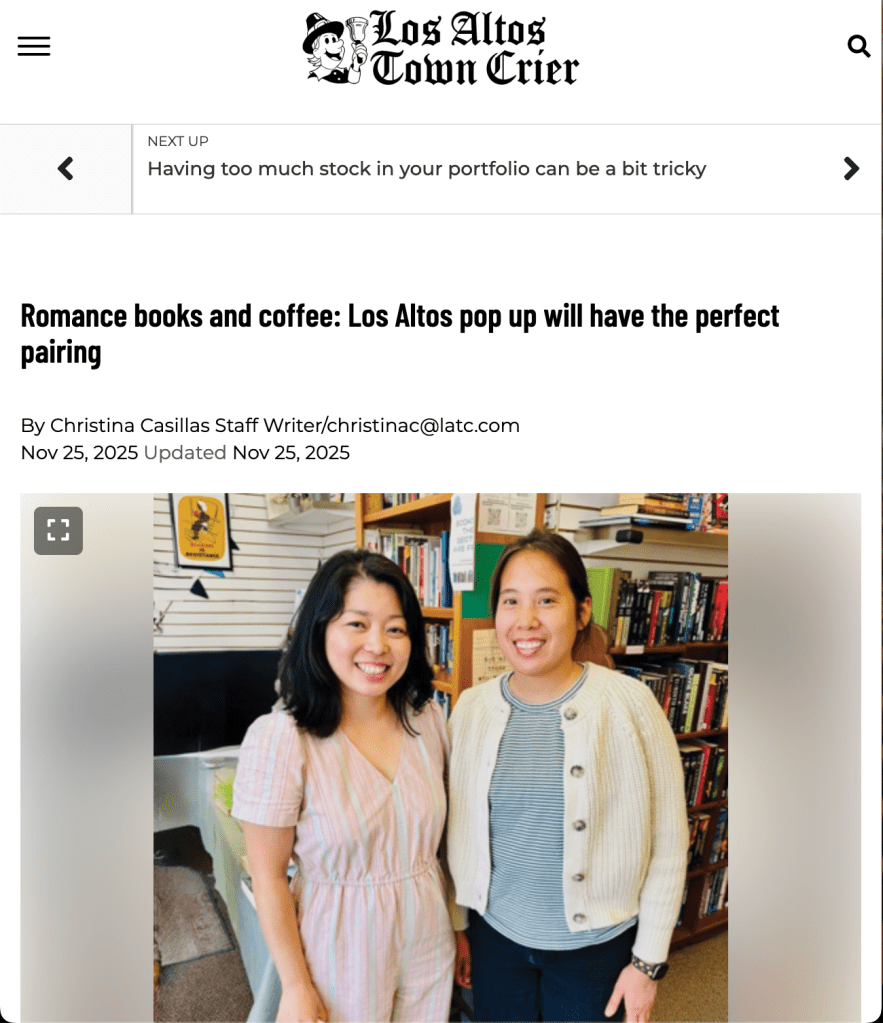Viewport: 883px width, 1023px height.
Task: Go to previous article using left chevron
Action: click(65, 169)
